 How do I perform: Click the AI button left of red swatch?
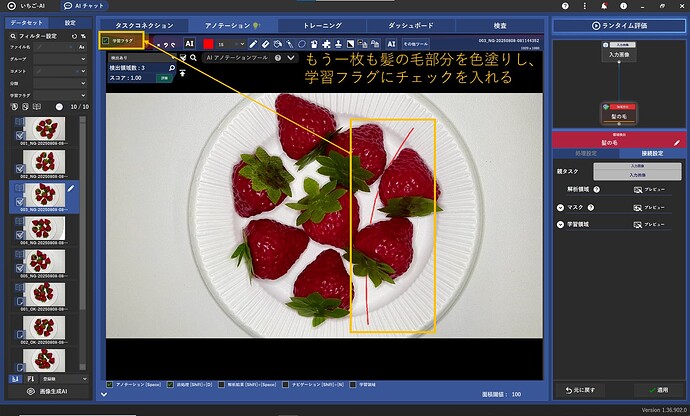[189, 44]
